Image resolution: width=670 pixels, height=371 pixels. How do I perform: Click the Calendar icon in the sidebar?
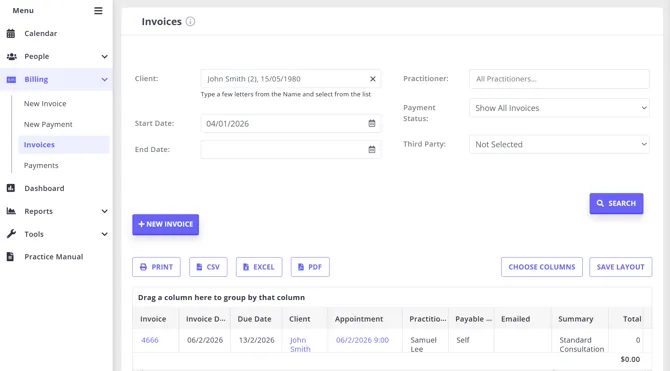(11, 33)
